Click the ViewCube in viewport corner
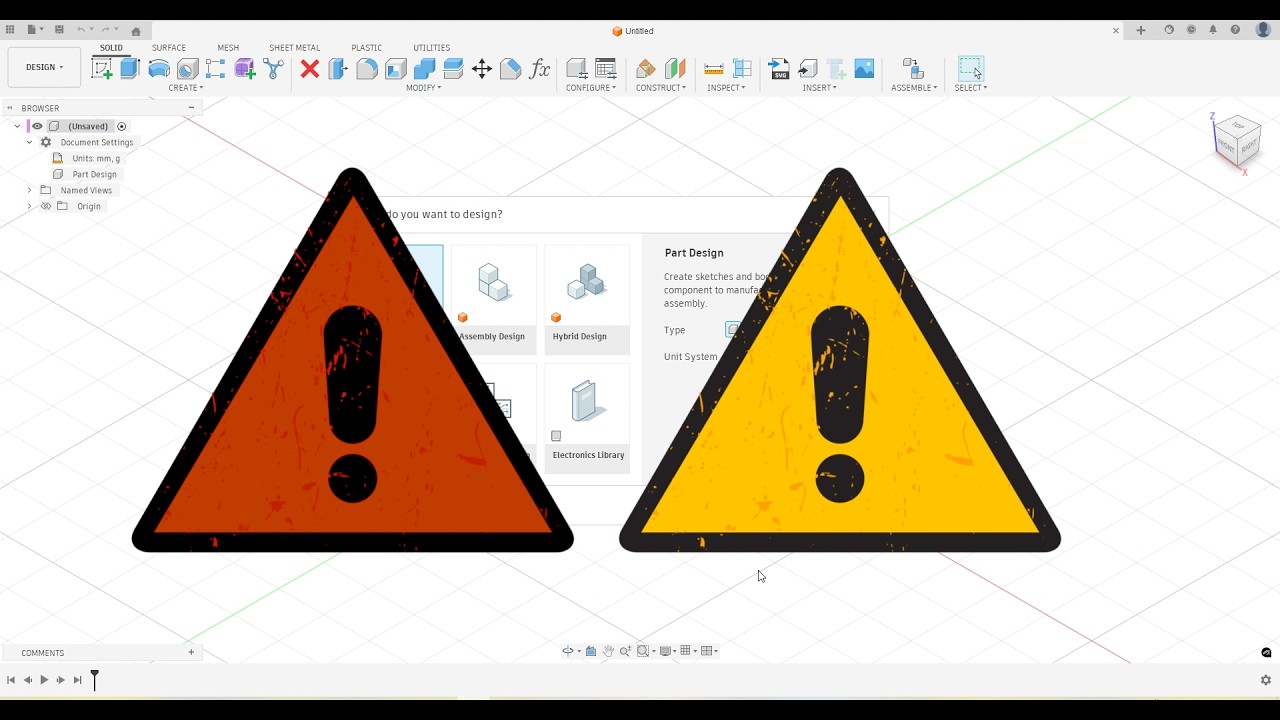This screenshot has width=1280, height=720. [x=1237, y=141]
